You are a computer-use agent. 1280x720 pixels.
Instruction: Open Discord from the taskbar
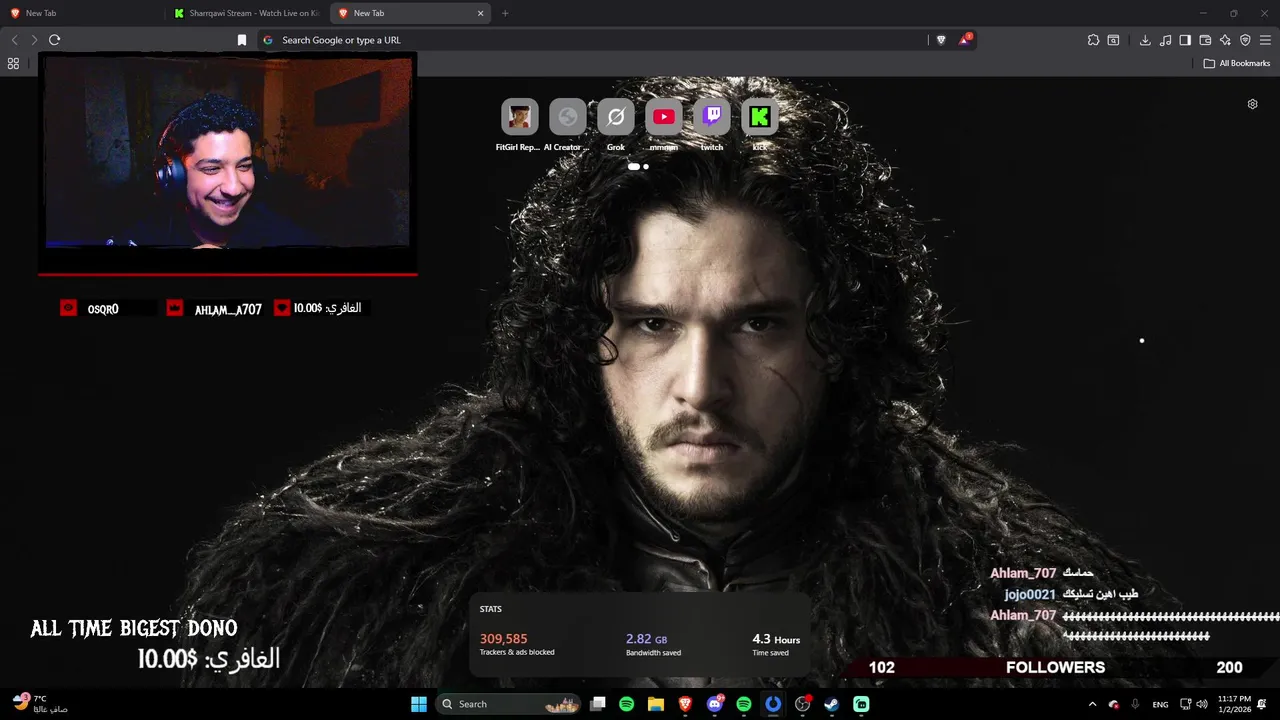click(715, 704)
